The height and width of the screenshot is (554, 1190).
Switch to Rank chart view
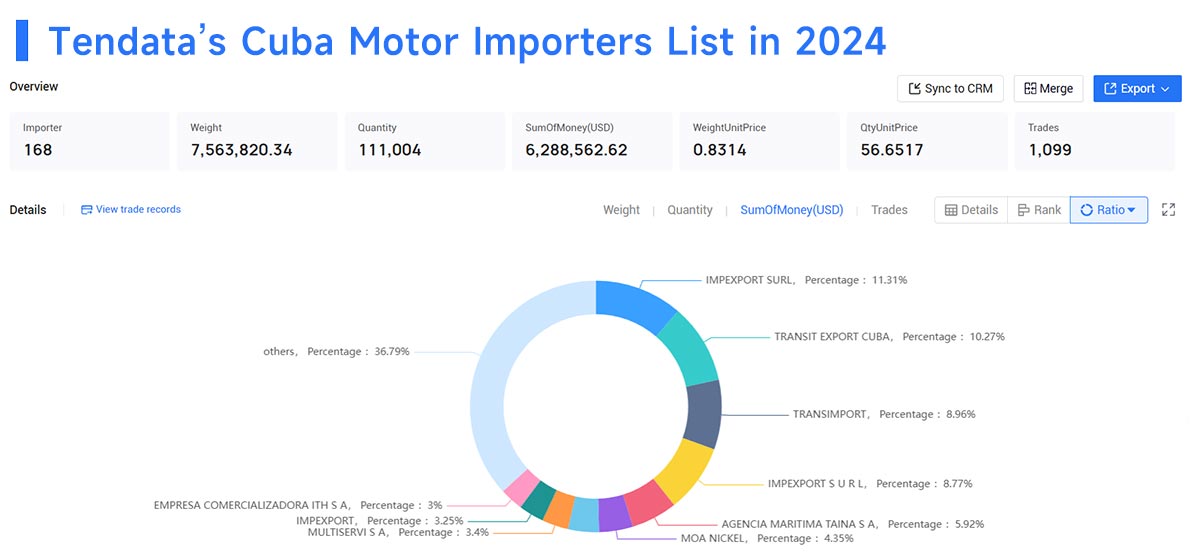tap(1039, 210)
